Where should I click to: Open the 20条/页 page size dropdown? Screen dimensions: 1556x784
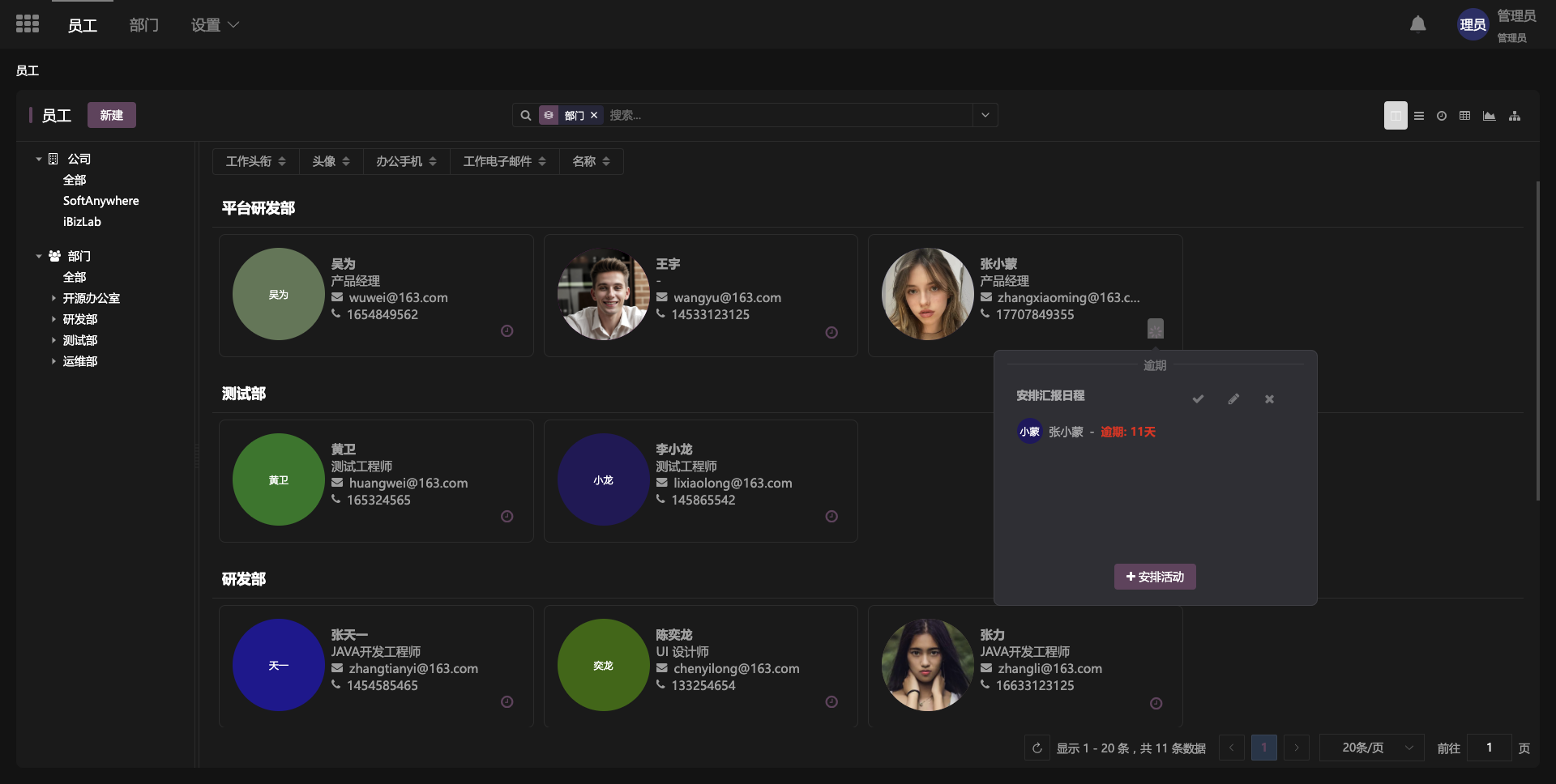click(1371, 748)
